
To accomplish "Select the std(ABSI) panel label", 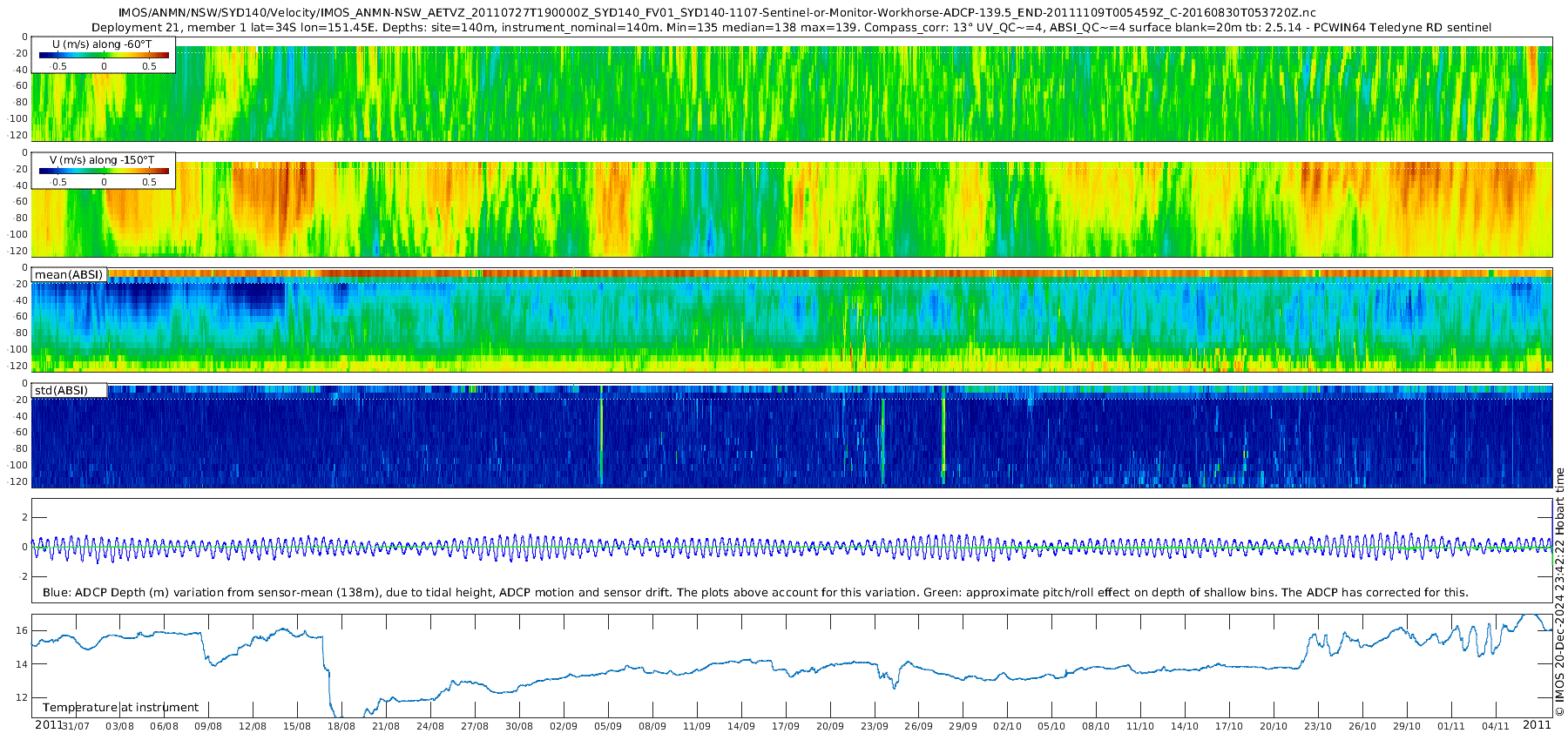I will 70,390.
